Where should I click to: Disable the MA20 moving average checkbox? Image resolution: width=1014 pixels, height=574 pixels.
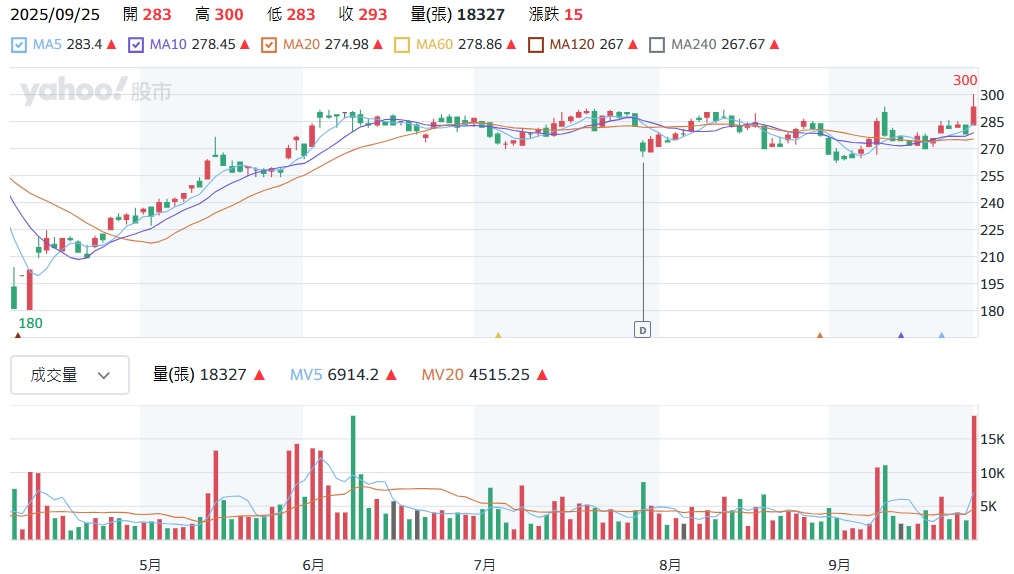268,45
